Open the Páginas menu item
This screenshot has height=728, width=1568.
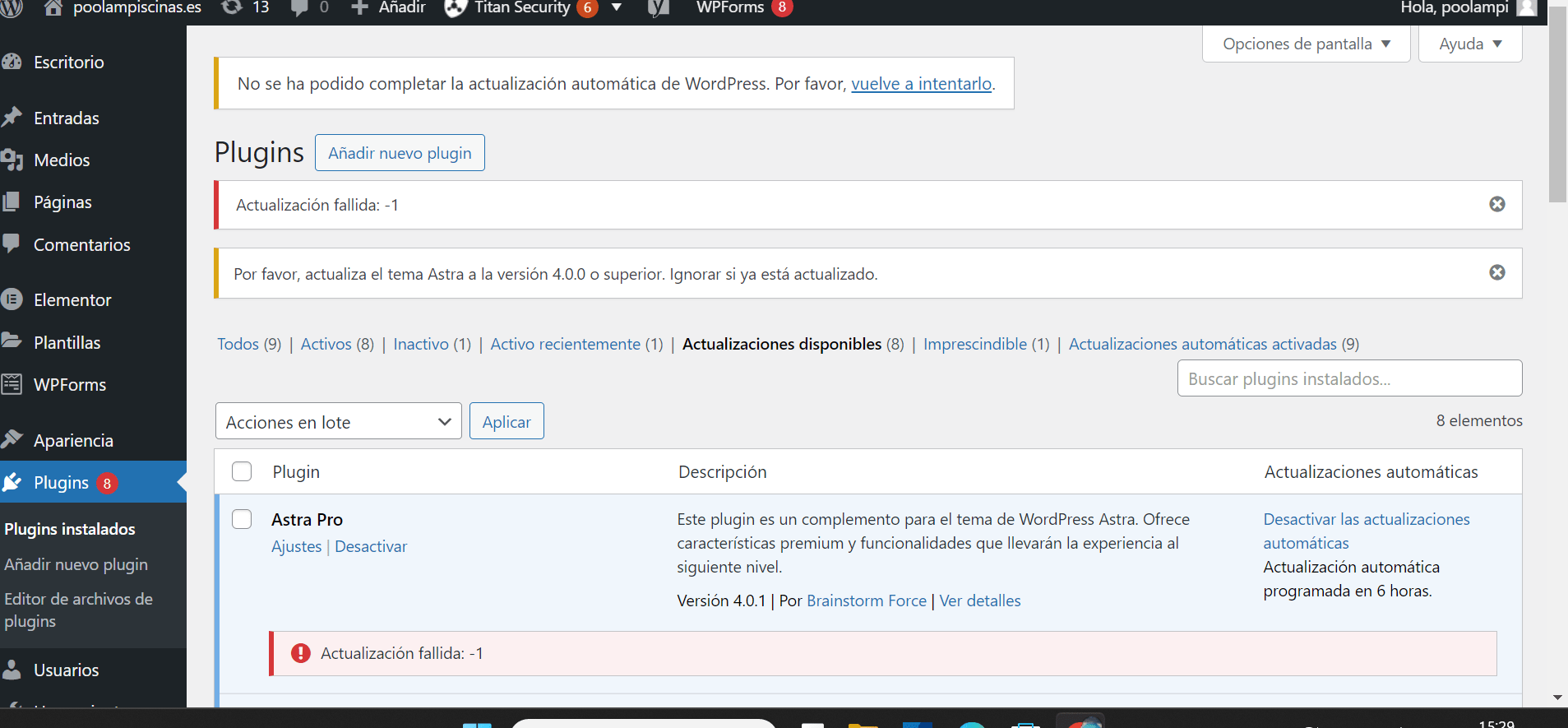click(x=62, y=202)
